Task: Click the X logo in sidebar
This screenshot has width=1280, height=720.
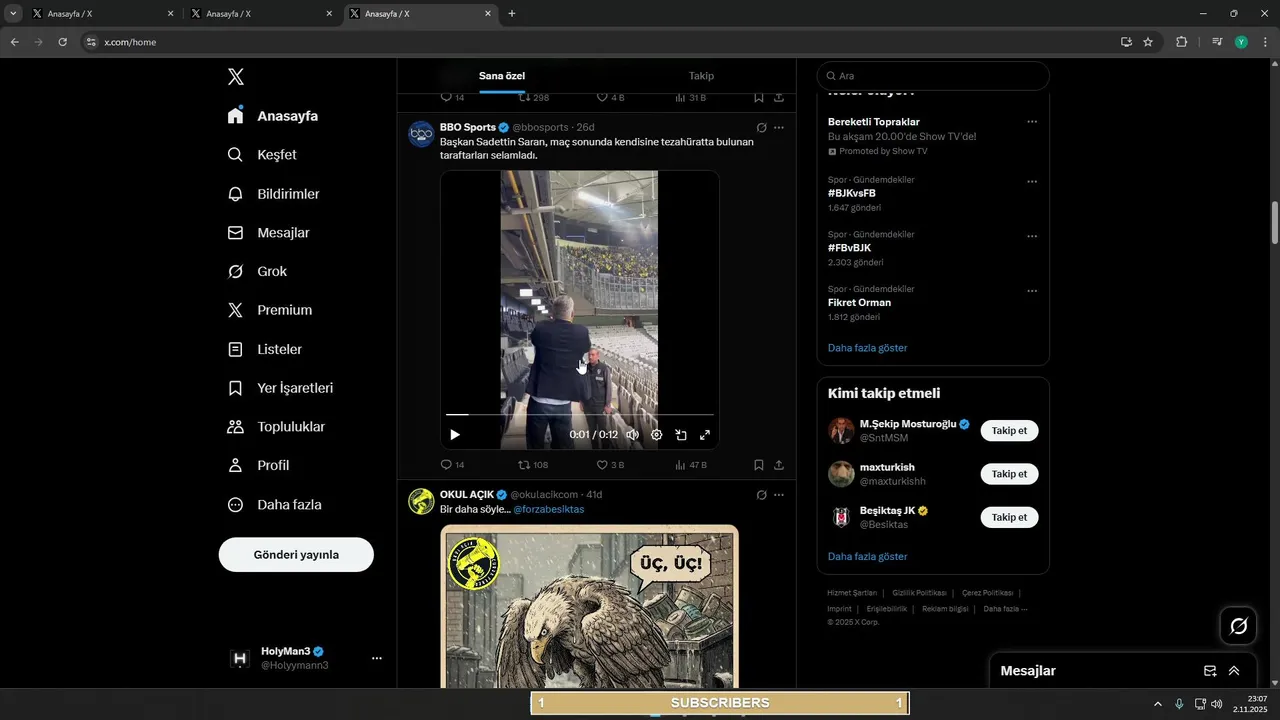Action: click(235, 77)
